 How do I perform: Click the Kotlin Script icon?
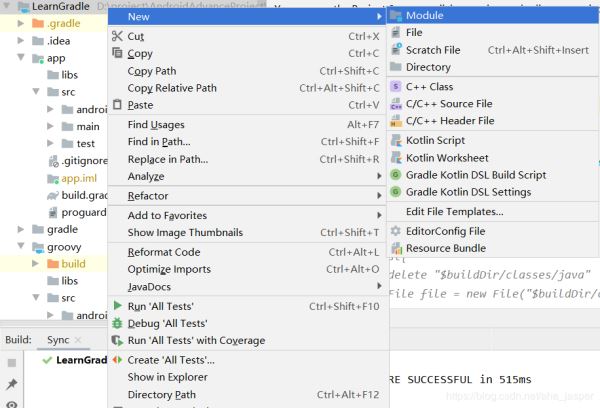point(396,140)
